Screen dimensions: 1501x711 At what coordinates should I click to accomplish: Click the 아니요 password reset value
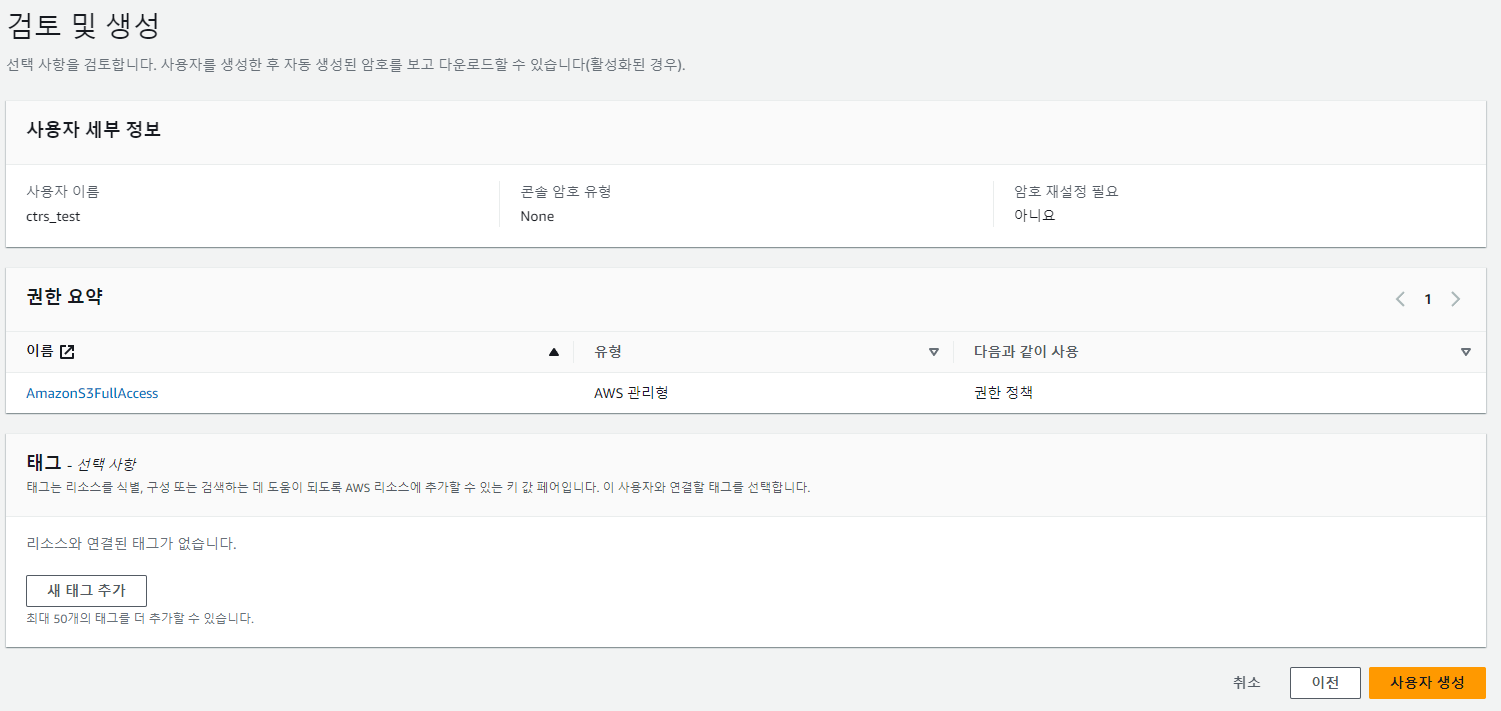tap(1035, 215)
